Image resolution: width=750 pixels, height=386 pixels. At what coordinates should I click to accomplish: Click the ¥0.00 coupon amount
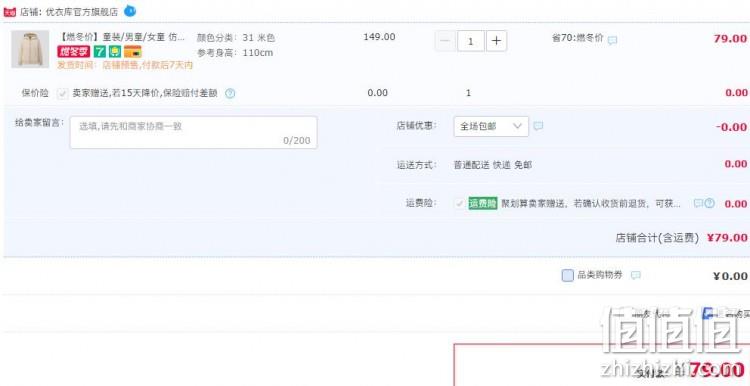[730, 276]
